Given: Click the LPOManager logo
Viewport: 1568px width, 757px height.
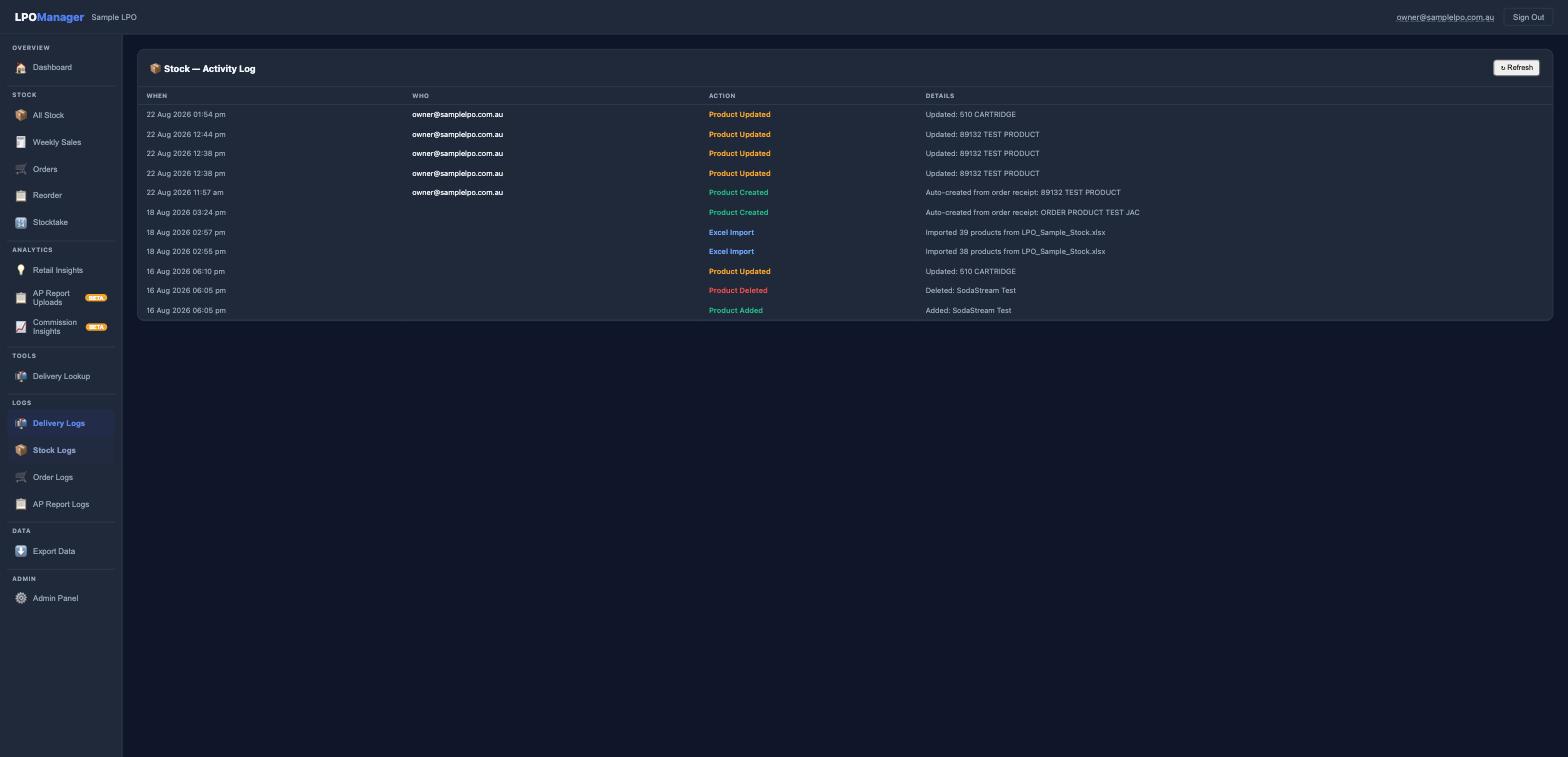Looking at the screenshot, I should pos(49,17).
